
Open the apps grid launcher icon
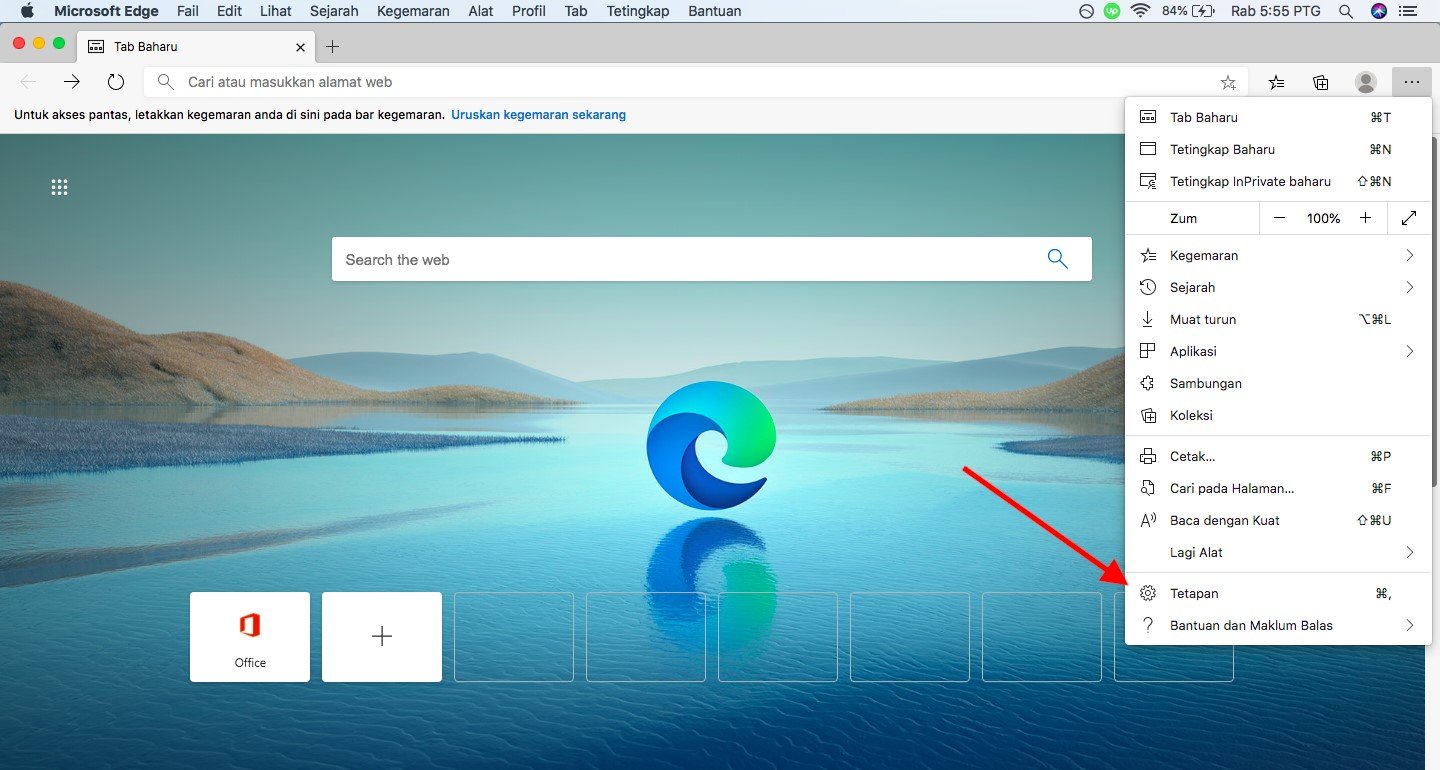[60, 187]
